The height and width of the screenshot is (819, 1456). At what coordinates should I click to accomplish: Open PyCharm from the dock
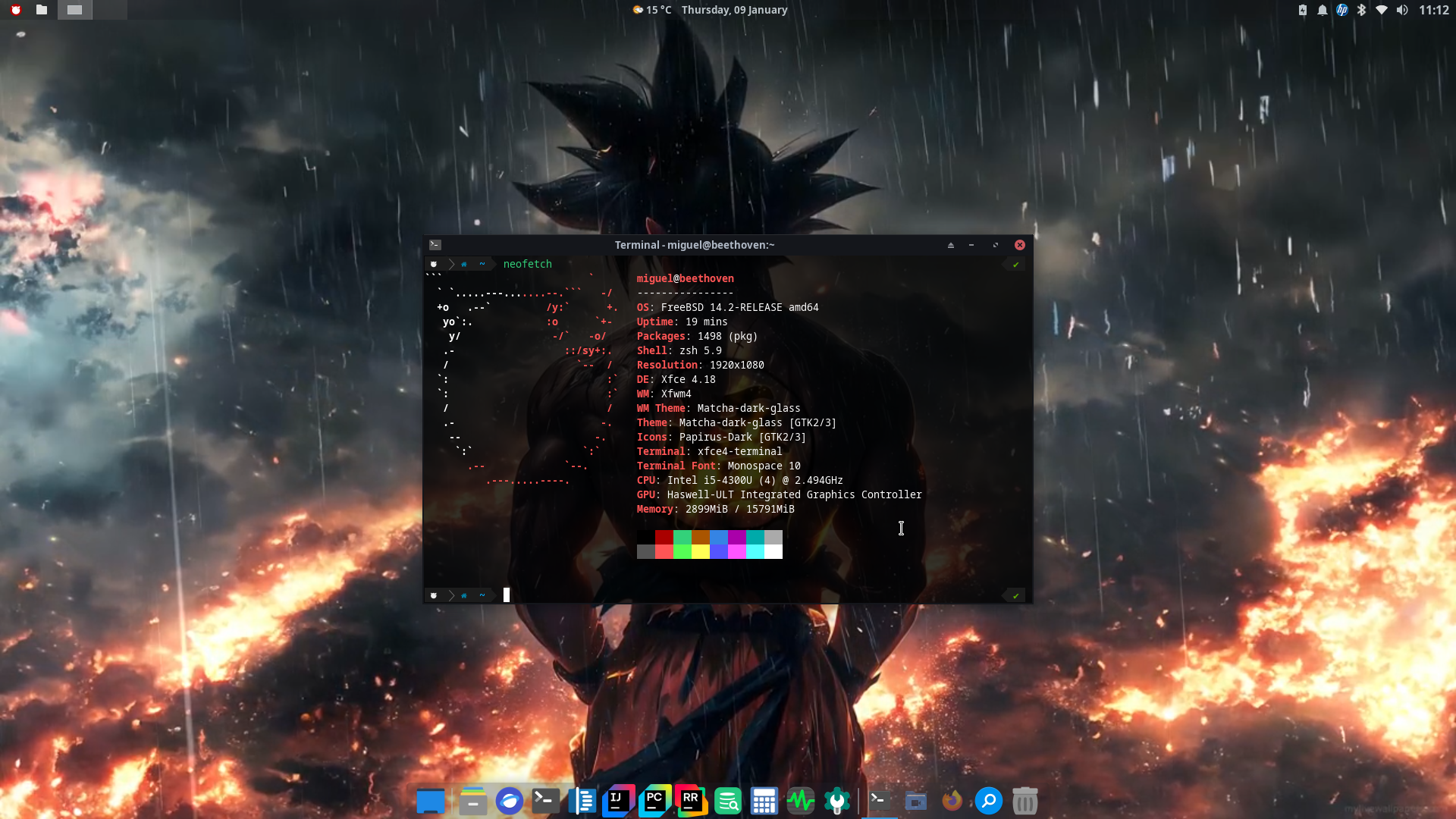click(654, 801)
